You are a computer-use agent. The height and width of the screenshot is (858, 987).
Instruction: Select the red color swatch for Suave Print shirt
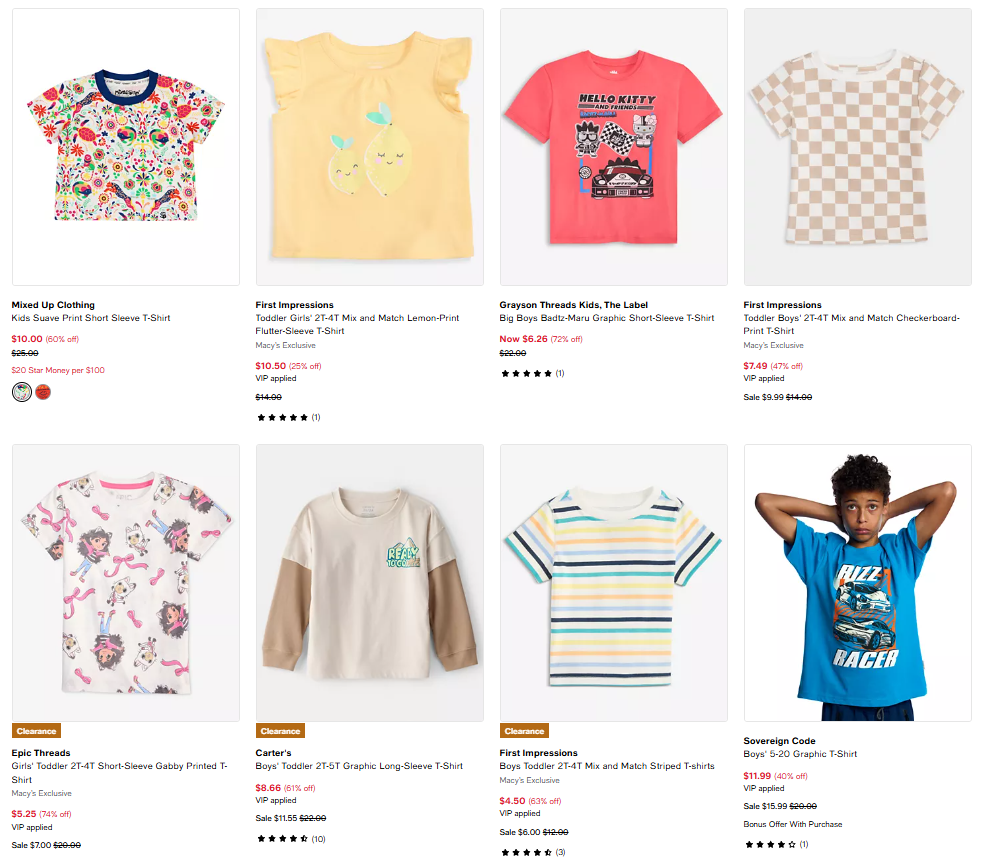coord(43,392)
